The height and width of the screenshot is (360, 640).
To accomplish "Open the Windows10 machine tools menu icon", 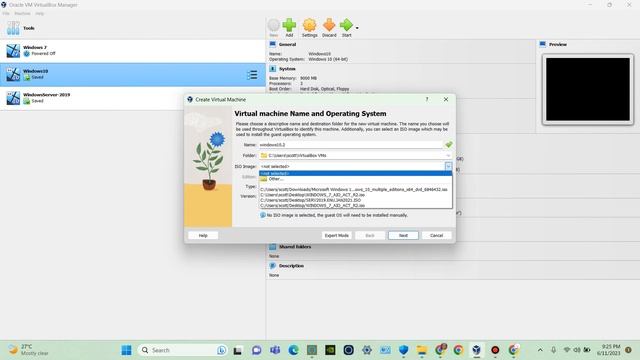I will pos(252,75).
